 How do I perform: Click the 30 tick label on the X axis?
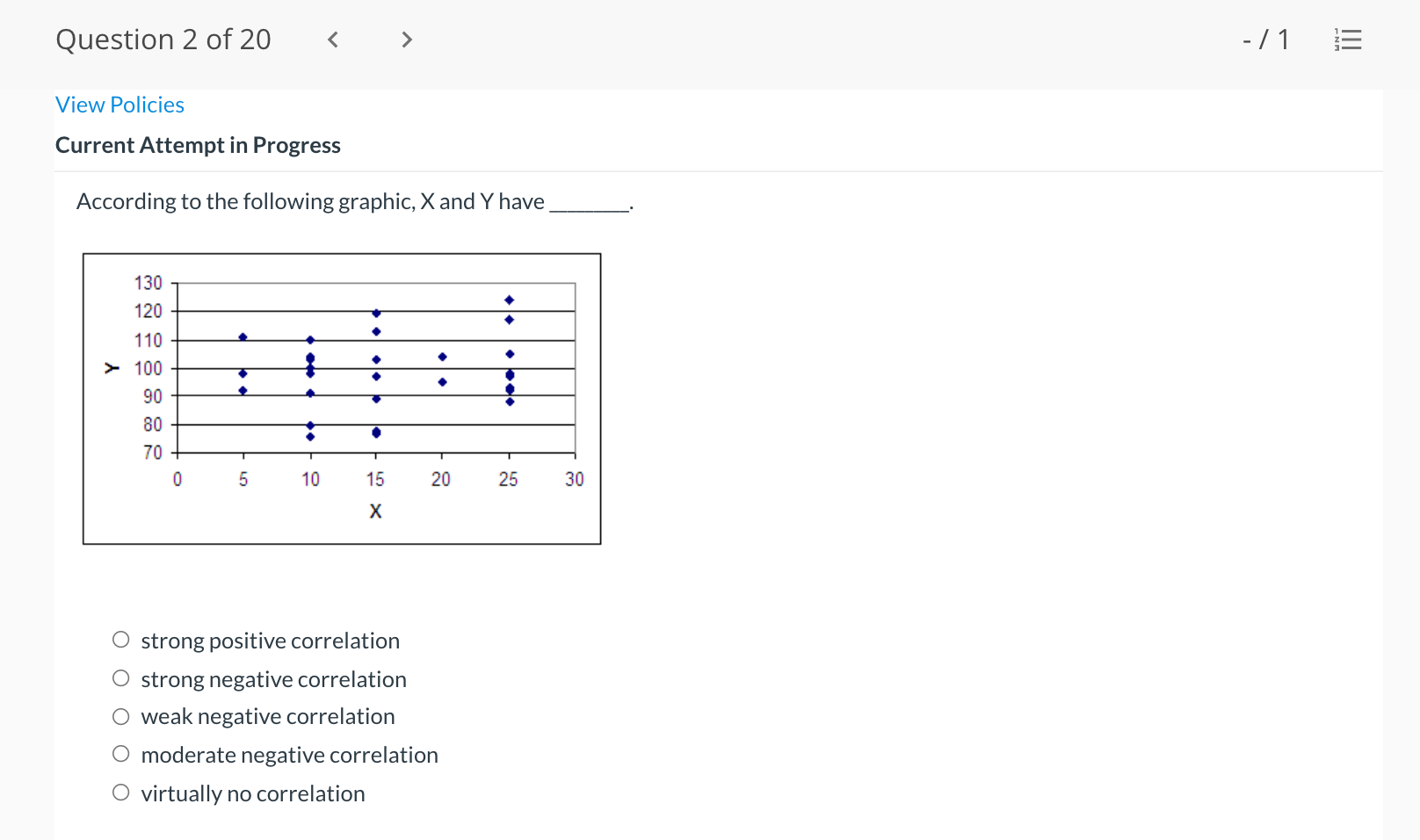tap(574, 479)
